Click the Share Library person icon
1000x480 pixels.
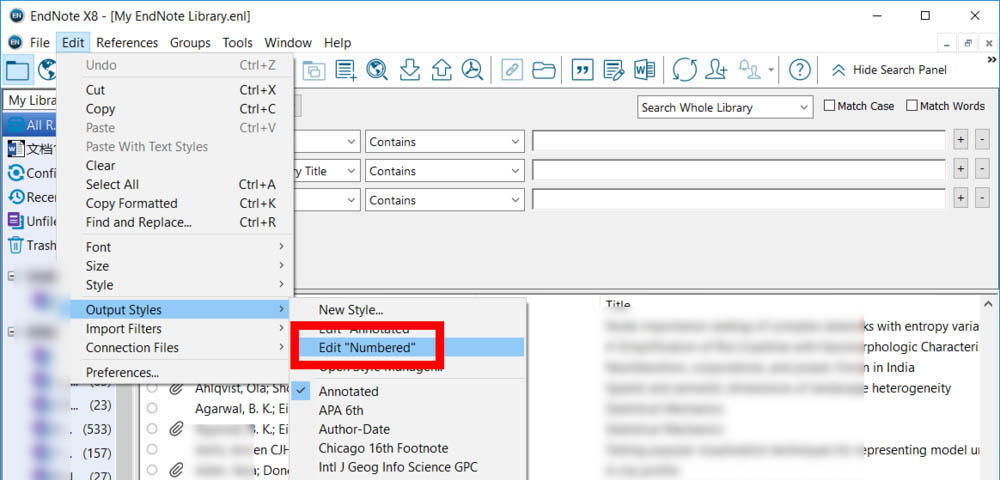(715, 70)
